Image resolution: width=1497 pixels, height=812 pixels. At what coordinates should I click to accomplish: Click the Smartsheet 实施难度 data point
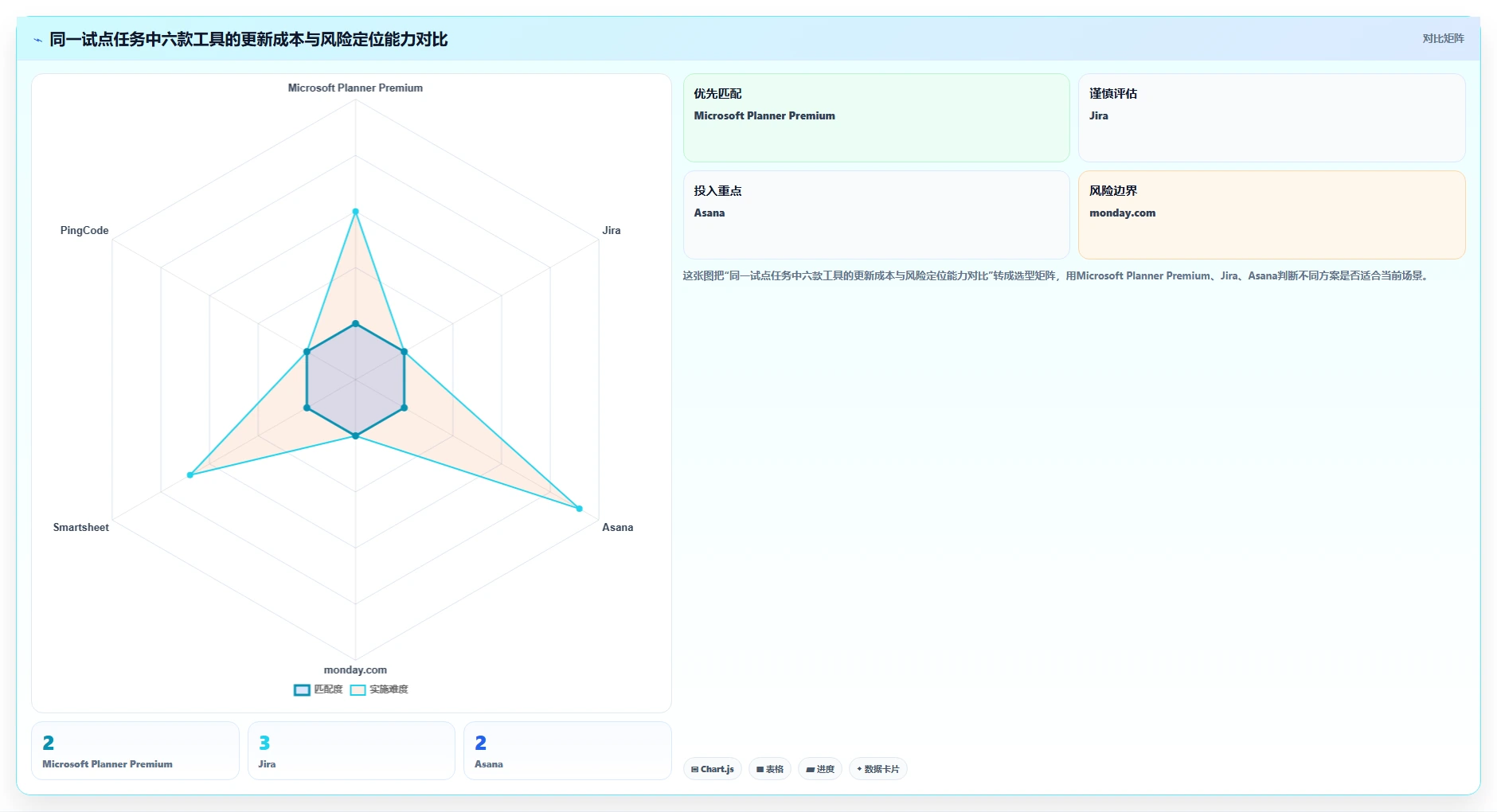[x=190, y=475]
